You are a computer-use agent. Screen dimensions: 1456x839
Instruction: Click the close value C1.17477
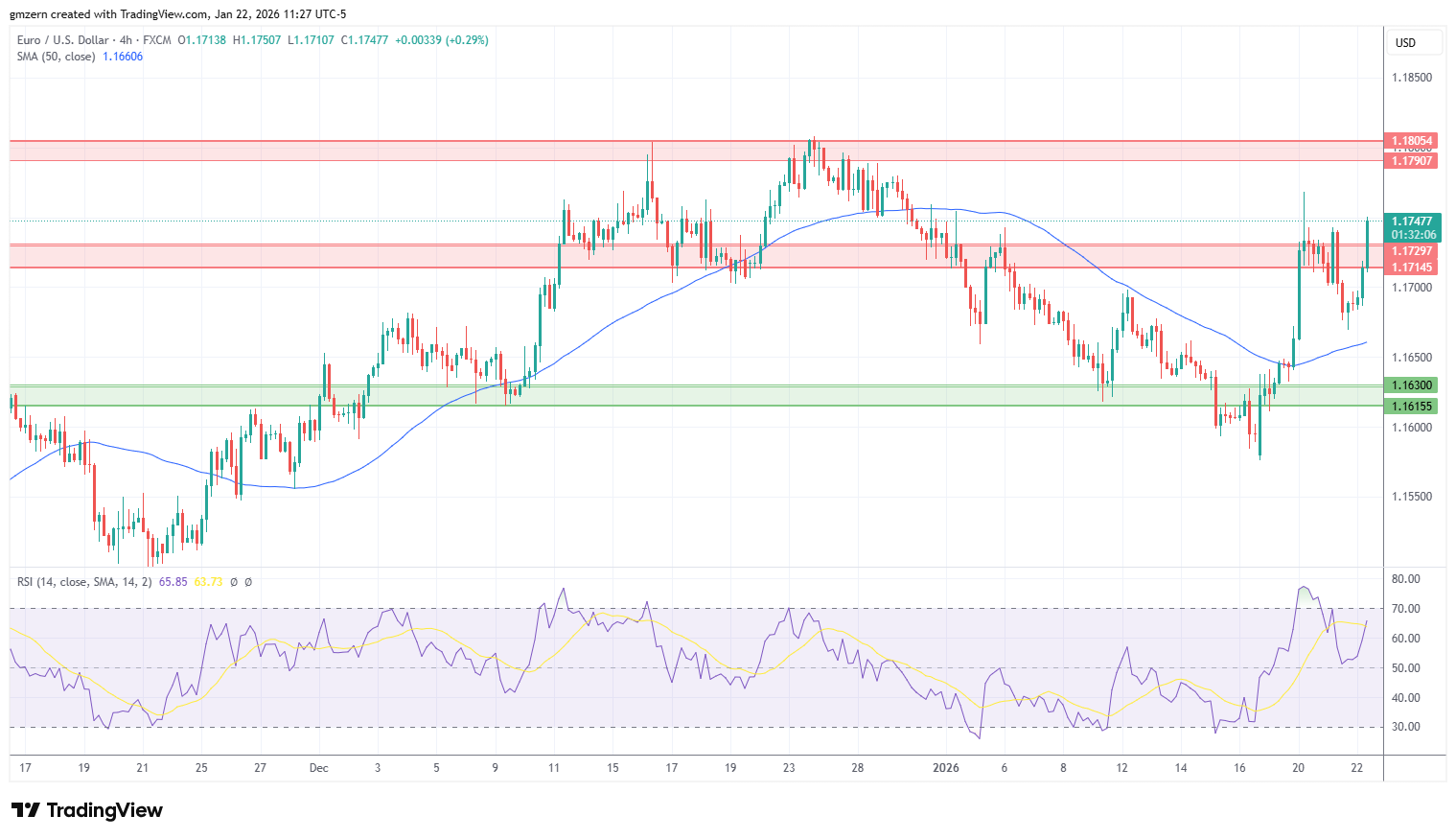365,40
